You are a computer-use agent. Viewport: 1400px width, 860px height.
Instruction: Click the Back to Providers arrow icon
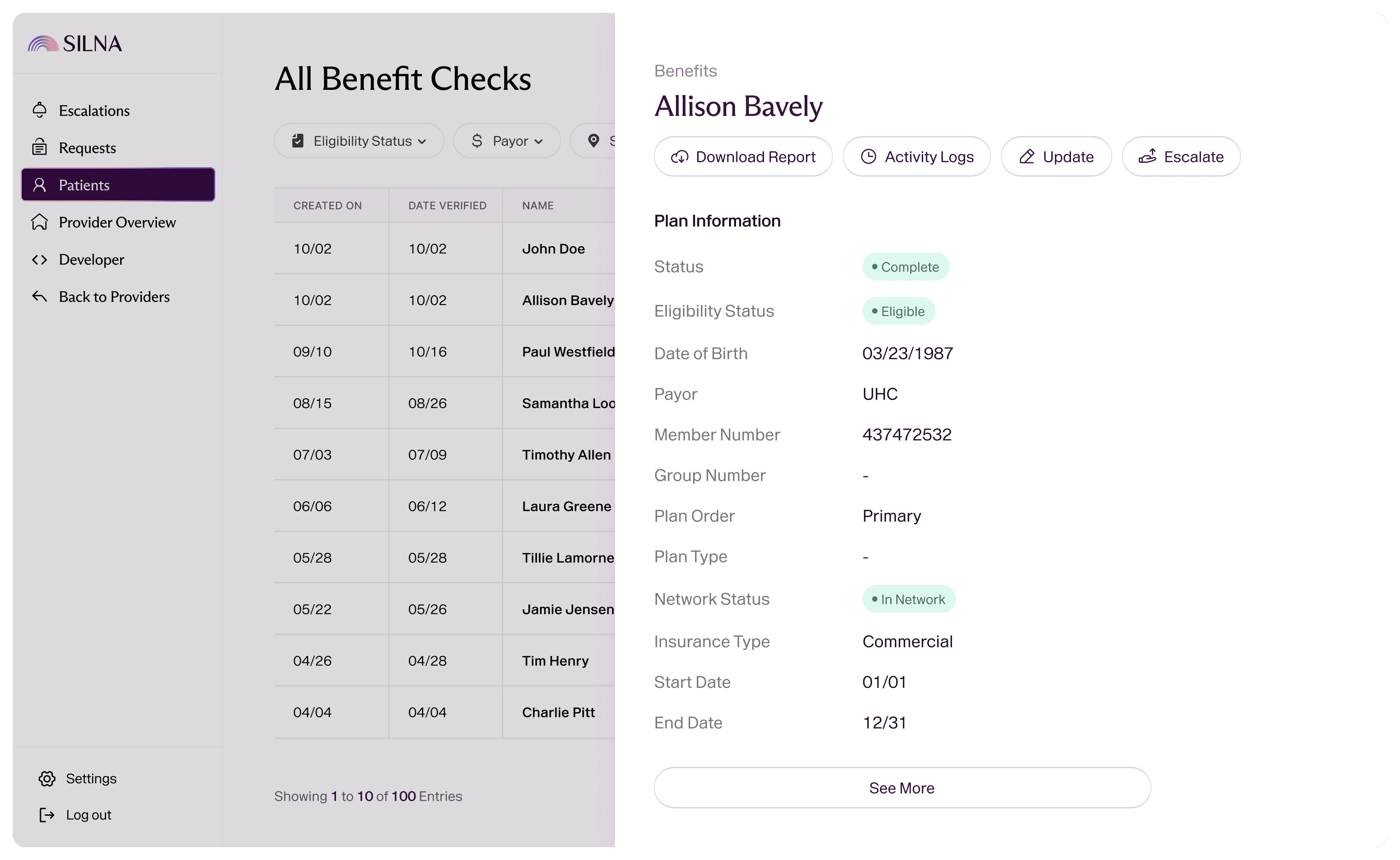(39, 296)
